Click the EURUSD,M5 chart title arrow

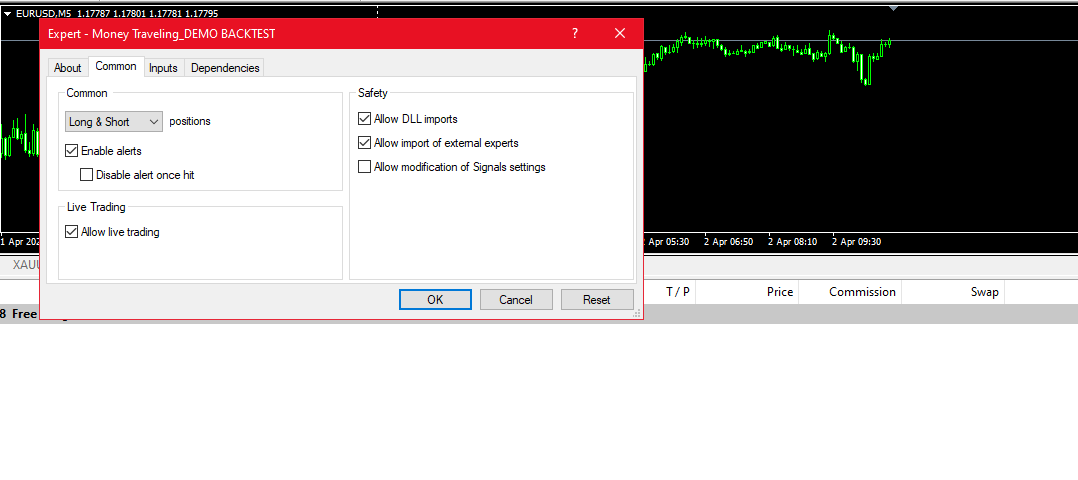click(7, 13)
